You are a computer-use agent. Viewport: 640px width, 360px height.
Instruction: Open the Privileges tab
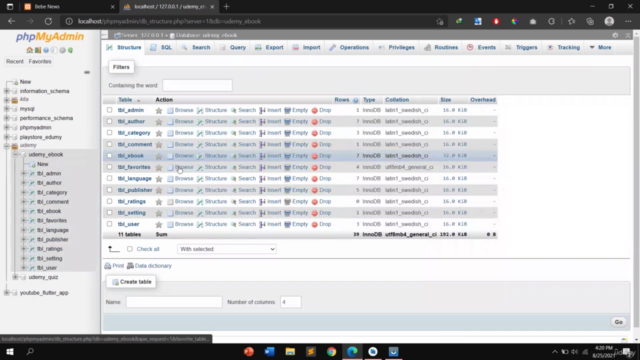pos(397,47)
